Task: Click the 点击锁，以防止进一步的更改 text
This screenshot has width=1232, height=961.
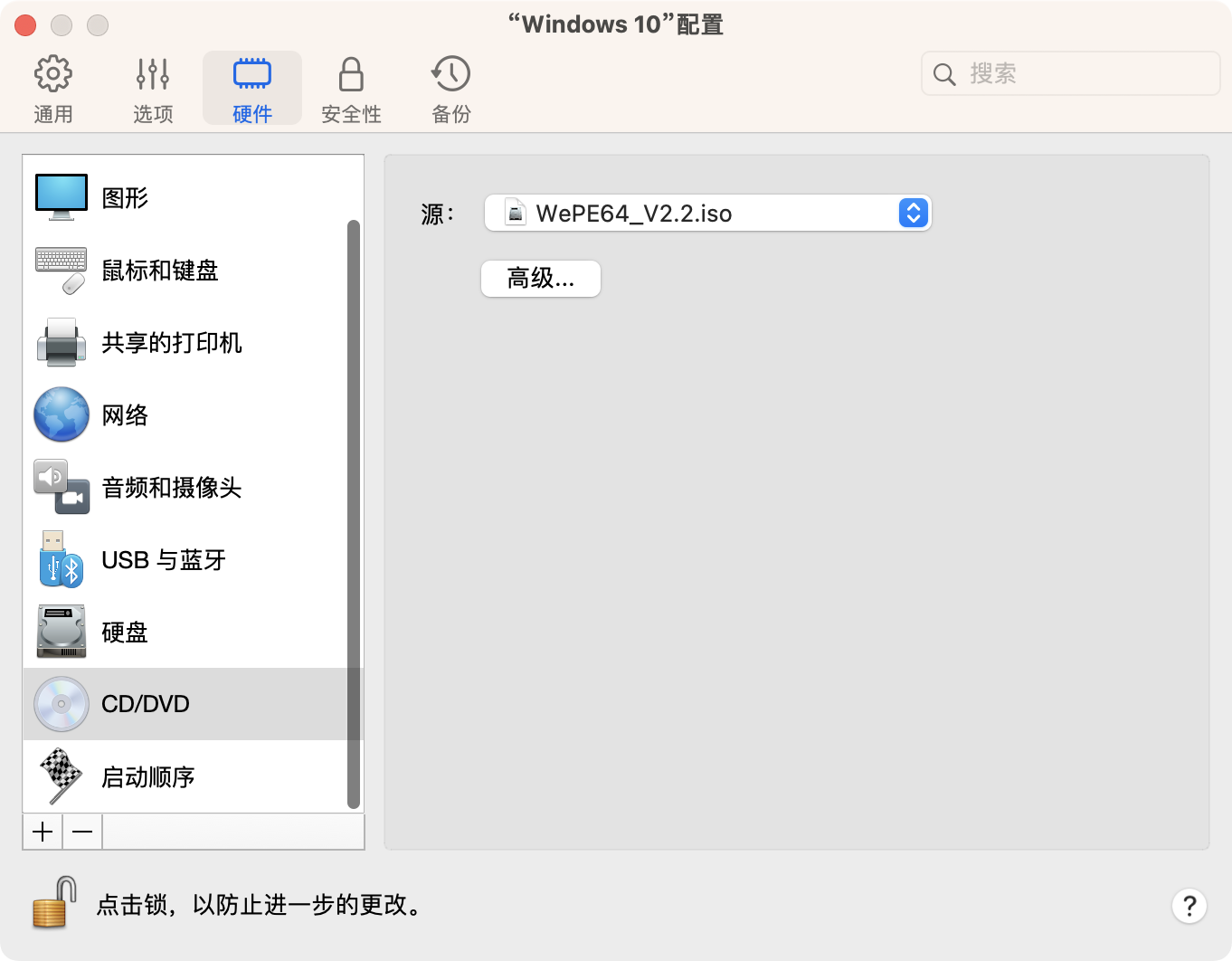Action: pyautogui.click(x=260, y=905)
